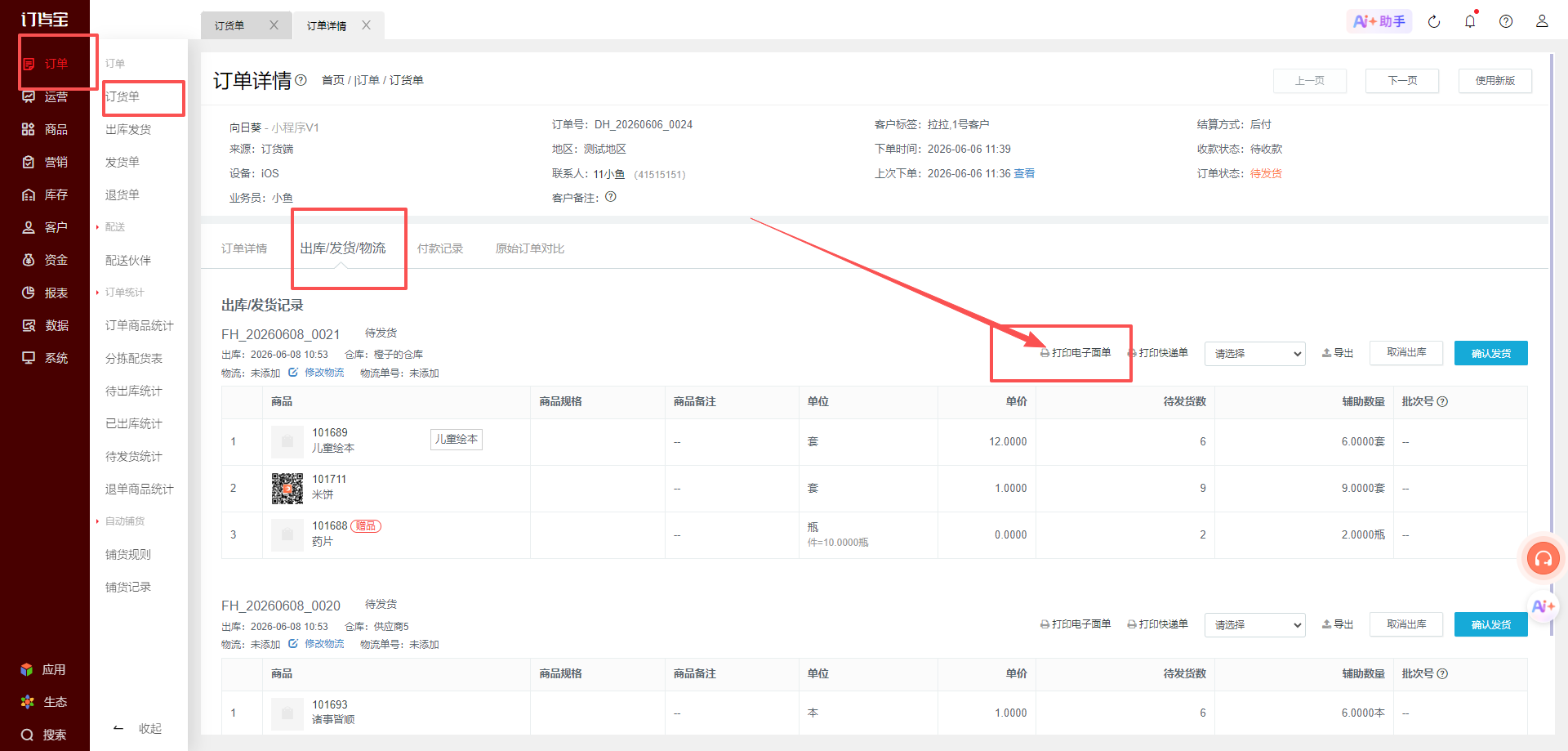The height and width of the screenshot is (751, 1568).
Task: Open the user account icon
Action: 1542,21
